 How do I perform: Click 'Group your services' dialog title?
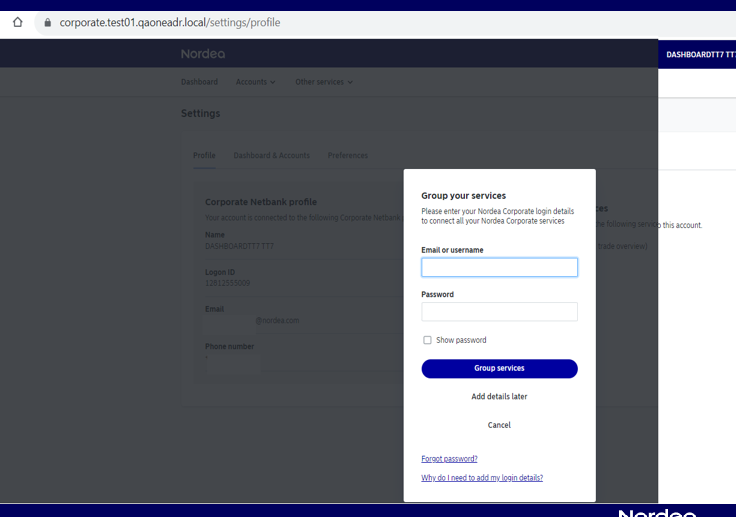(x=464, y=196)
